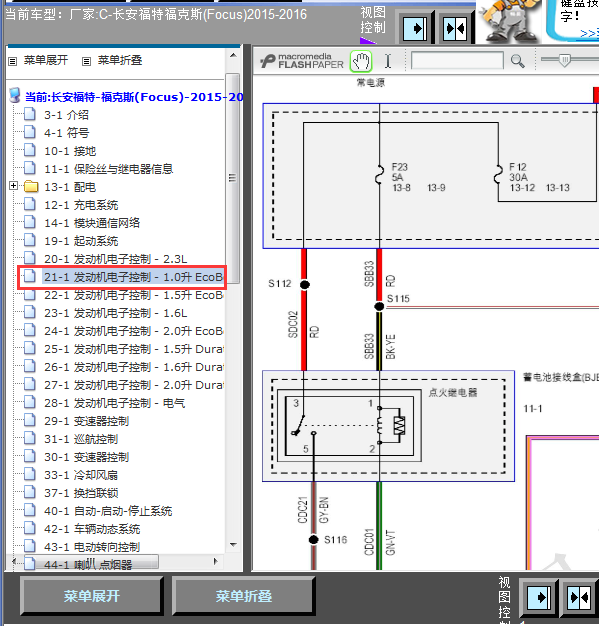Click the tree vertical scrollbar thumb
The height and width of the screenshot is (626, 599).
[x=232, y=178]
